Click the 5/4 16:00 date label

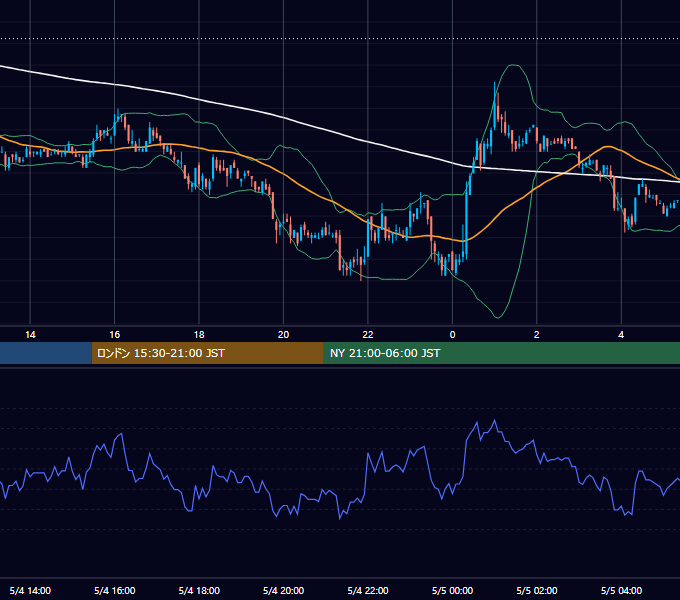(114, 590)
